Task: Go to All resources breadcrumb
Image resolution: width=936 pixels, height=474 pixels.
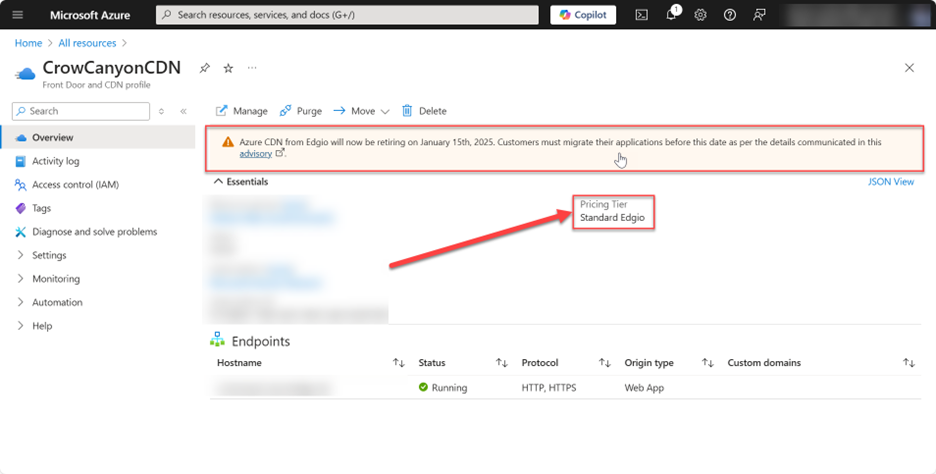Action: coord(87,43)
